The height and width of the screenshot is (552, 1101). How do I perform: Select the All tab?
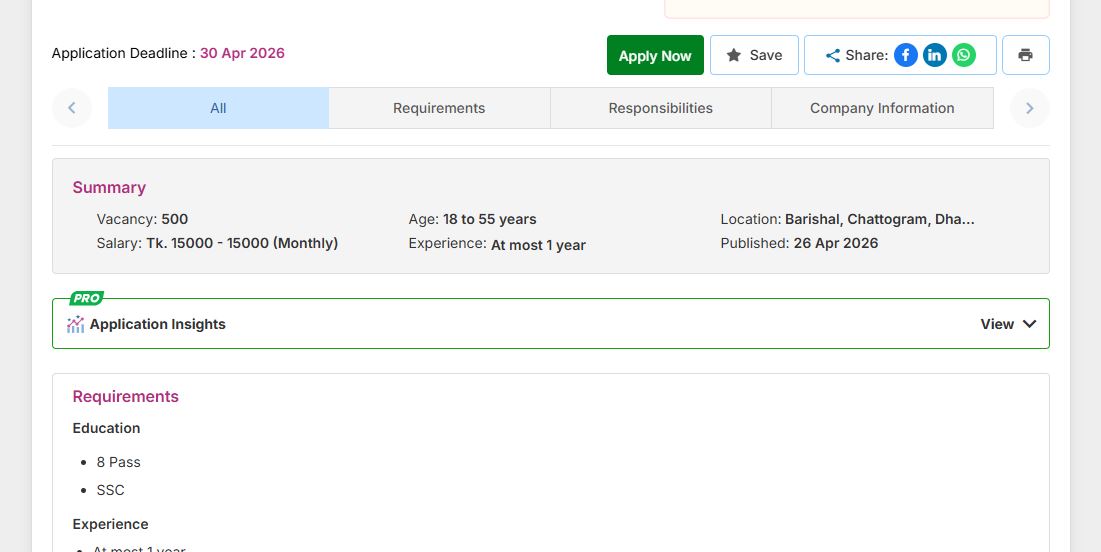coord(218,108)
